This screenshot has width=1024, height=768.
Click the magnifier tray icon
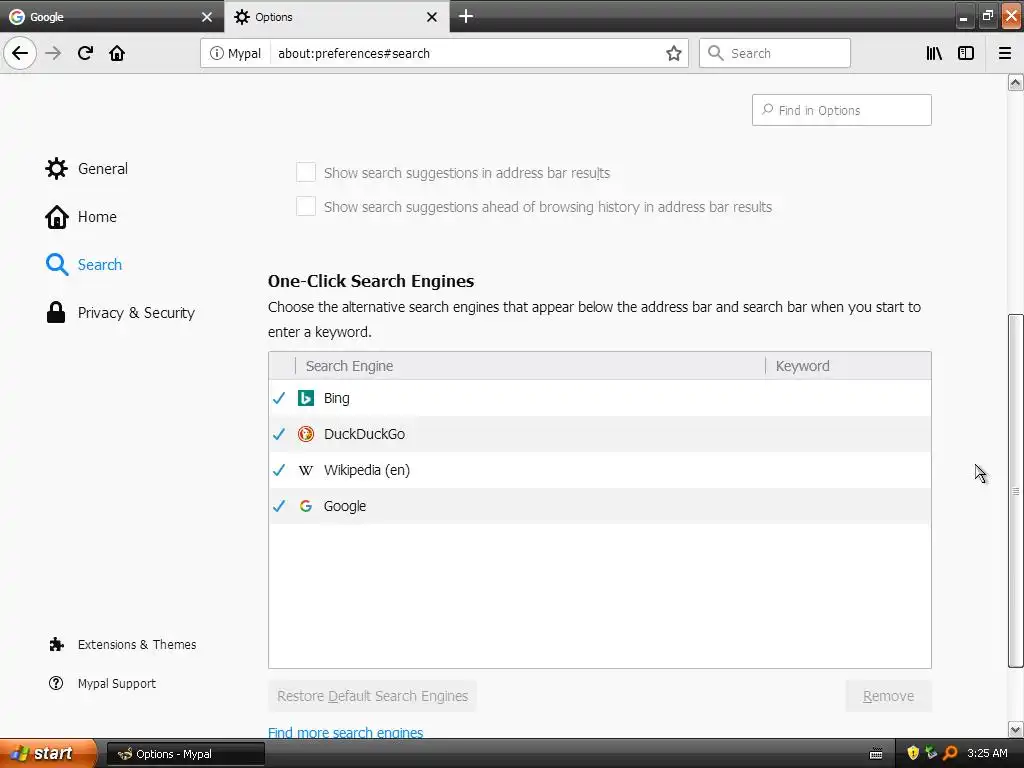point(950,754)
